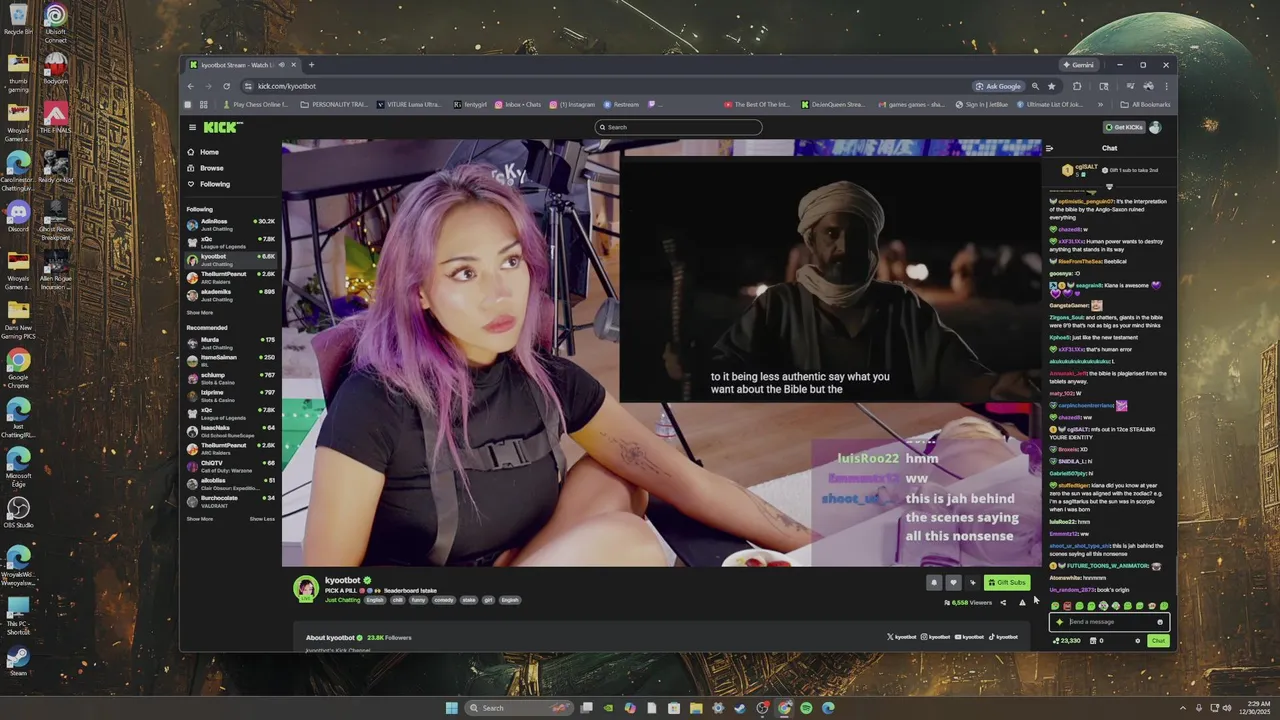Click the icon button beside Gift Subs
Viewport: 1280px width, 720px height.
point(972,582)
